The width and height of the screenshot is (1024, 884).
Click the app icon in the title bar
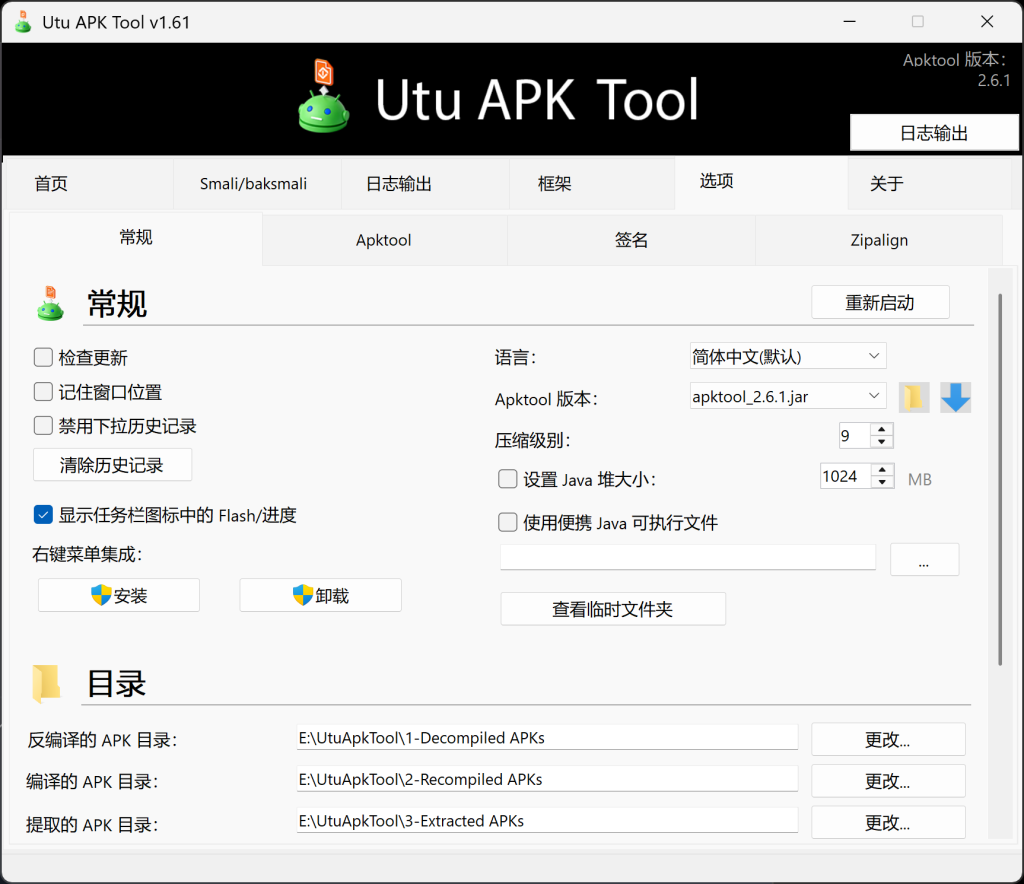(23, 22)
